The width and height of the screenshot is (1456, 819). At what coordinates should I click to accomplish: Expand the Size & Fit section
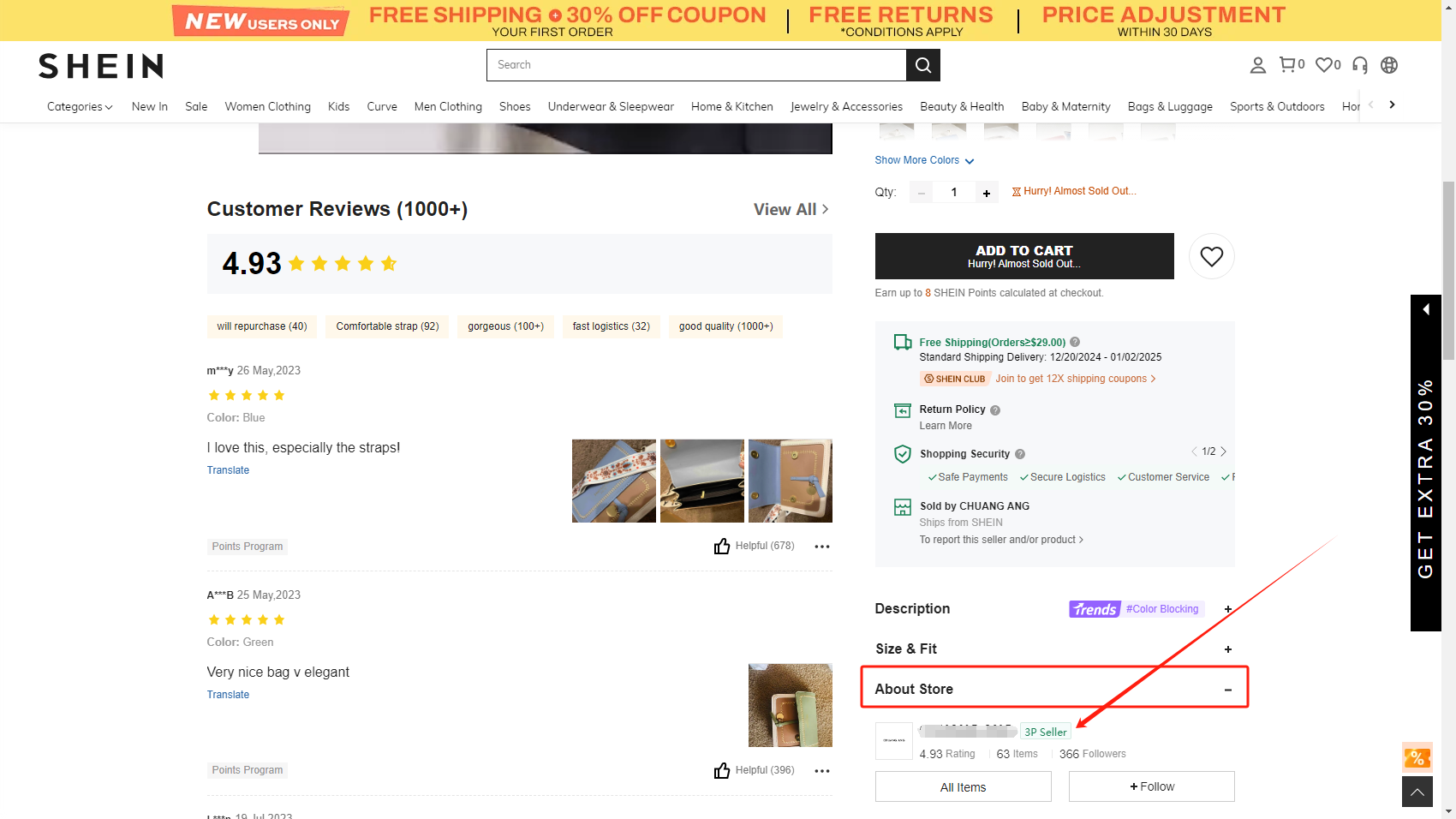point(1228,649)
